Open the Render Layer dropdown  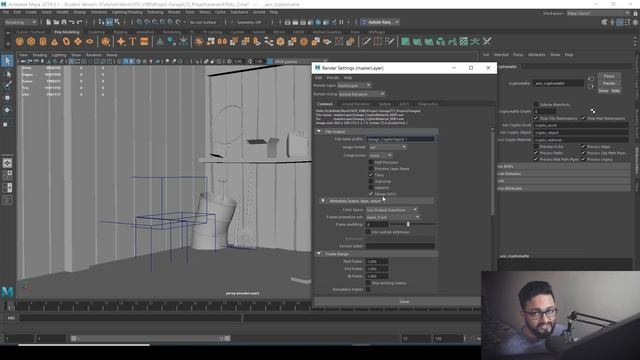coord(354,85)
